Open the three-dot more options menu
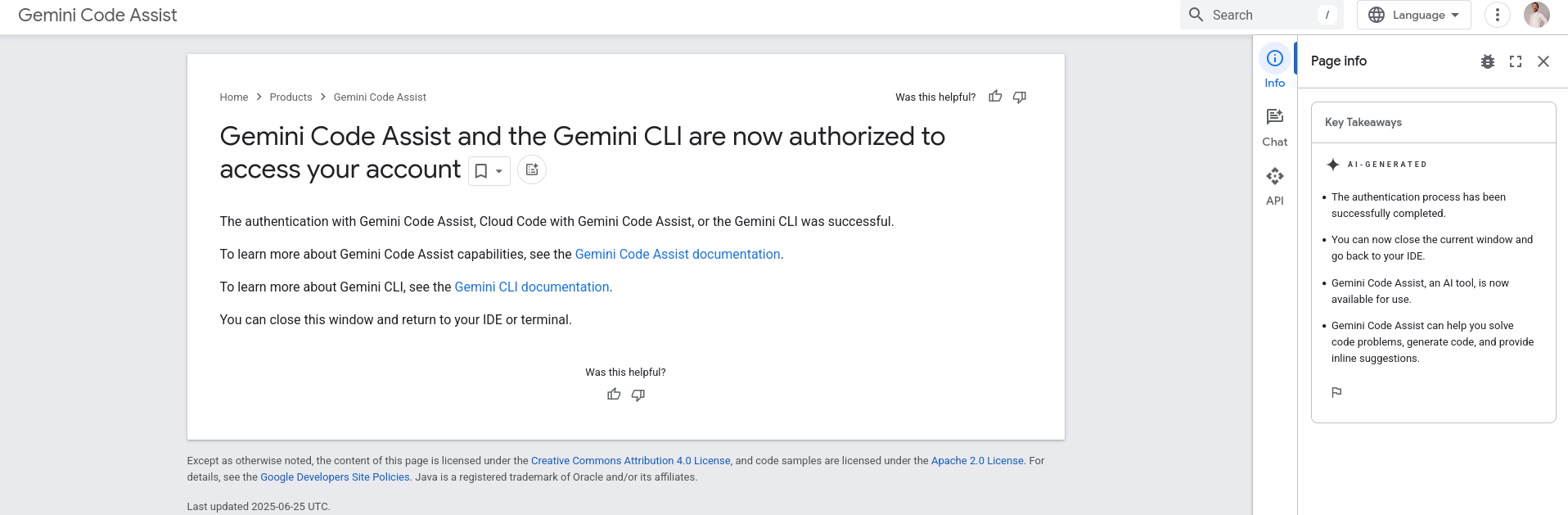1568x515 pixels. (1497, 15)
